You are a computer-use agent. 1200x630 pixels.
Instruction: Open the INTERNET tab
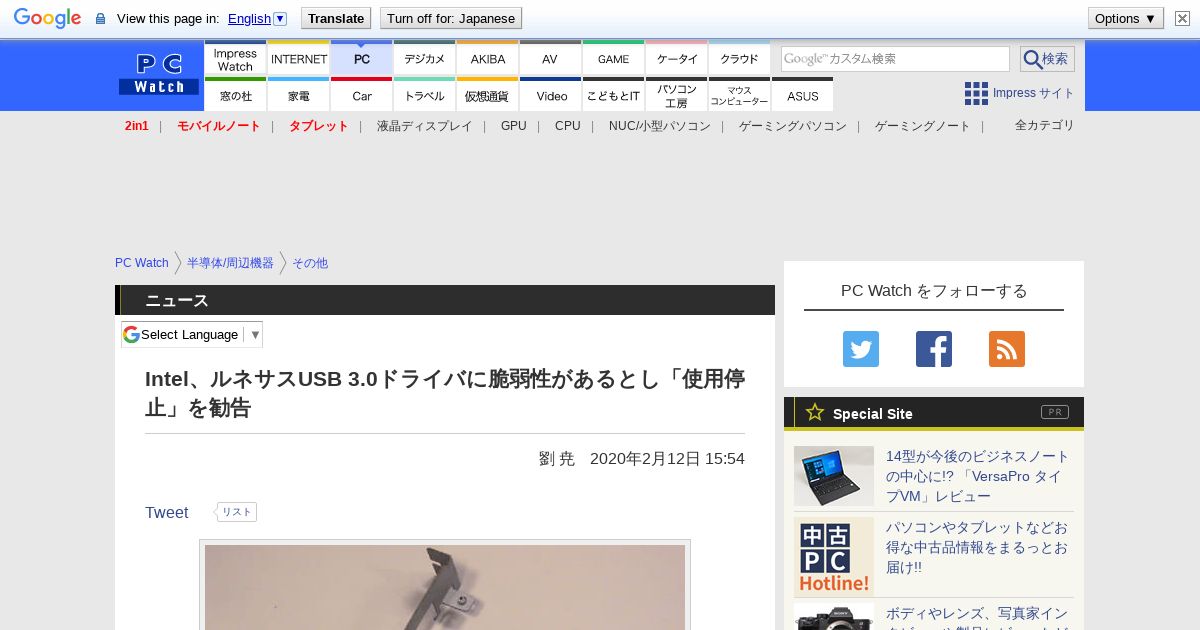[298, 59]
